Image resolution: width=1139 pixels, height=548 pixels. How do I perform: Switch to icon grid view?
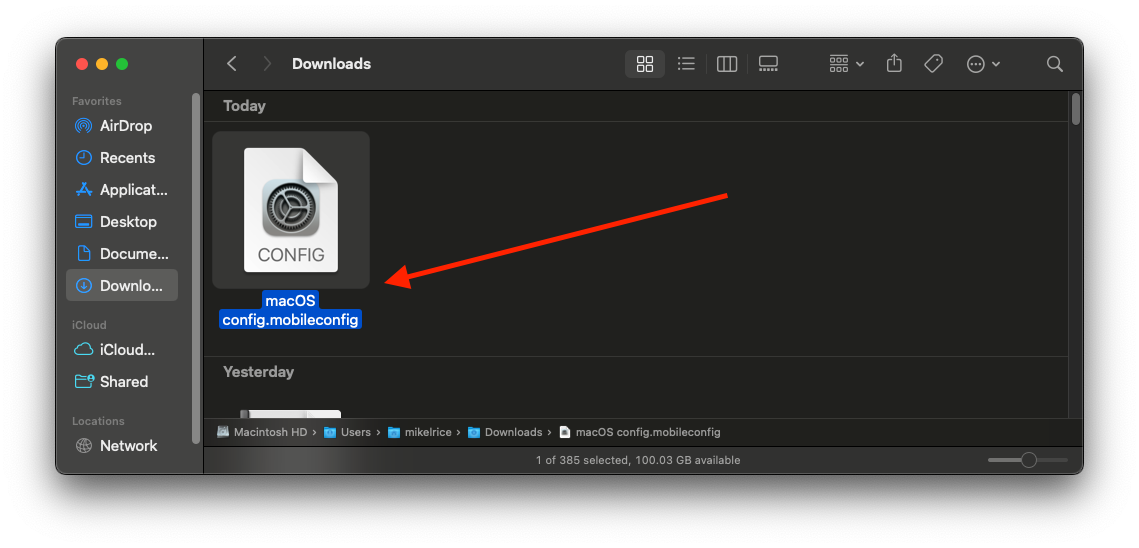[x=644, y=64]
